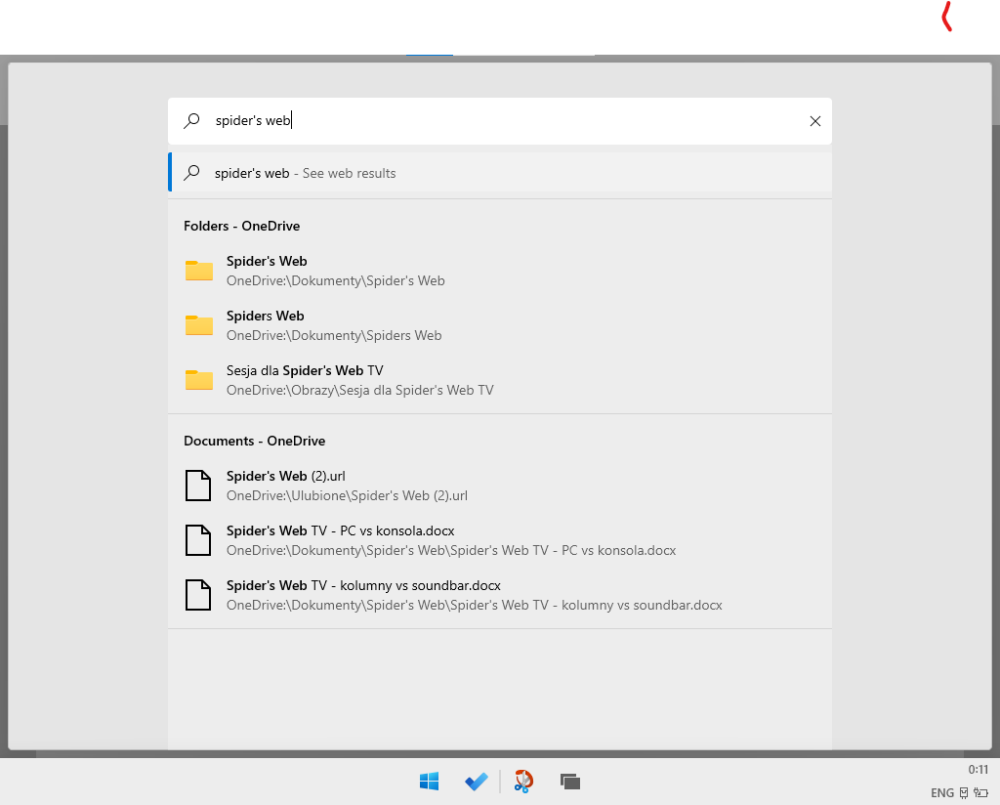Viewport: 1000px width, 805px height.
Task: Select "Sesja dla Spider's Web TV" folder title
Action: point(305,371)
